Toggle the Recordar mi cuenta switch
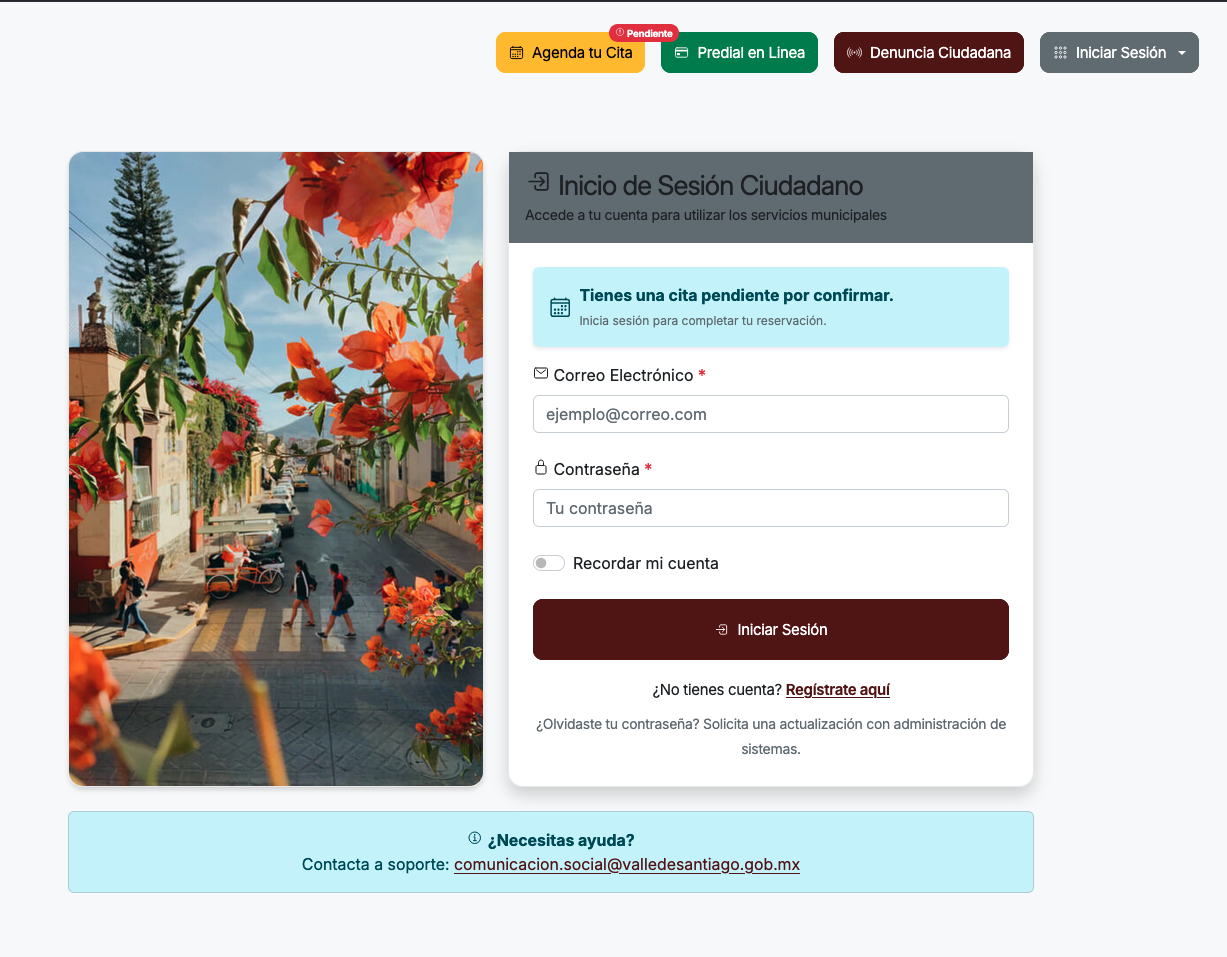This screenshot has width=1227, height=957. pos(549,563)
